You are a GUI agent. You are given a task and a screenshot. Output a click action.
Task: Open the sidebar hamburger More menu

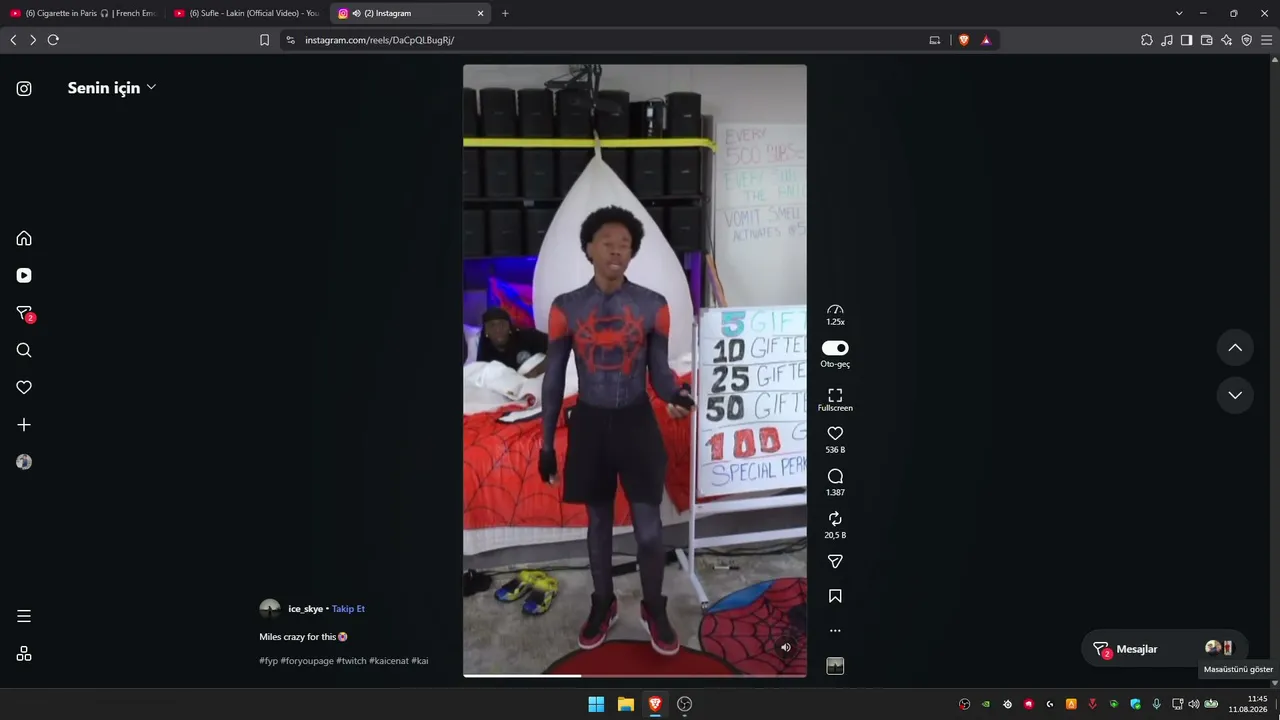24,616
